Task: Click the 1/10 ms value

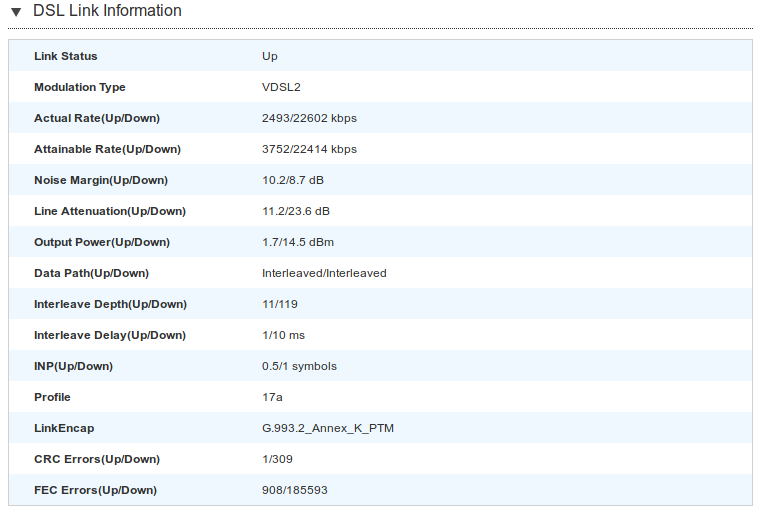Action: pos(283,335)
